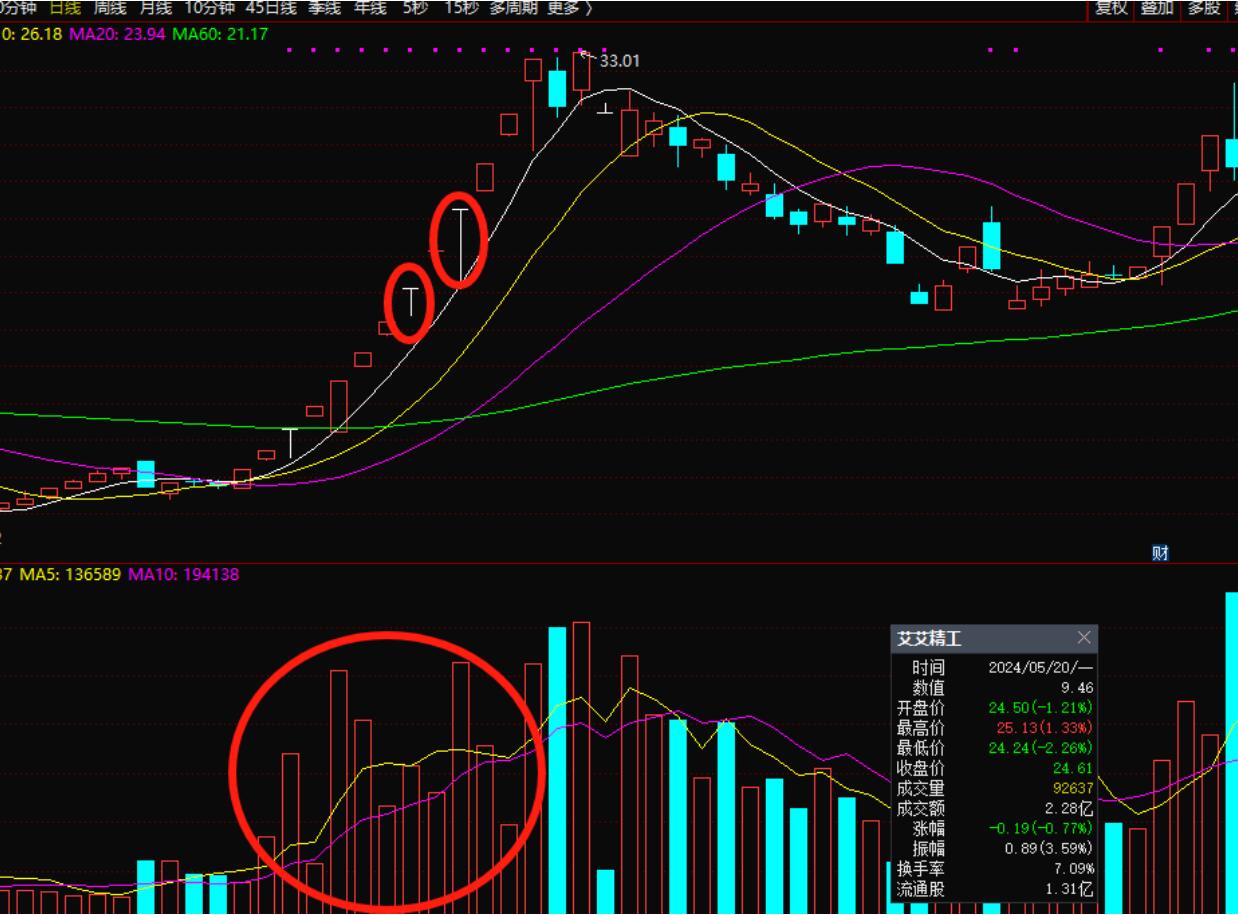Toggle 多股 multi-stock view
The width and height of the screenshot is (1238, 915).
(1203, 8)
